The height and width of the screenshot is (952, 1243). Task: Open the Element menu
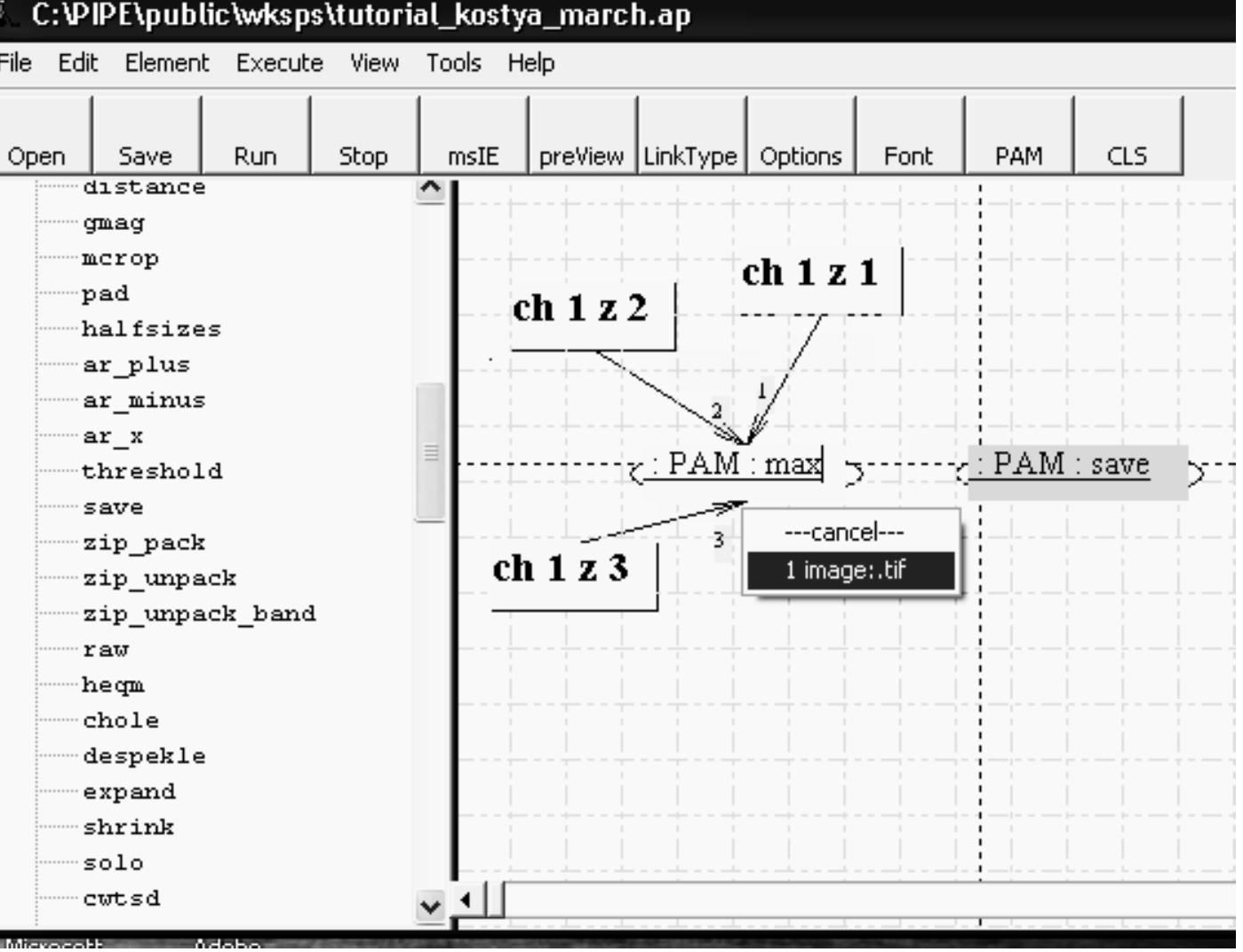pyautogui.click(x=166, y=63)
